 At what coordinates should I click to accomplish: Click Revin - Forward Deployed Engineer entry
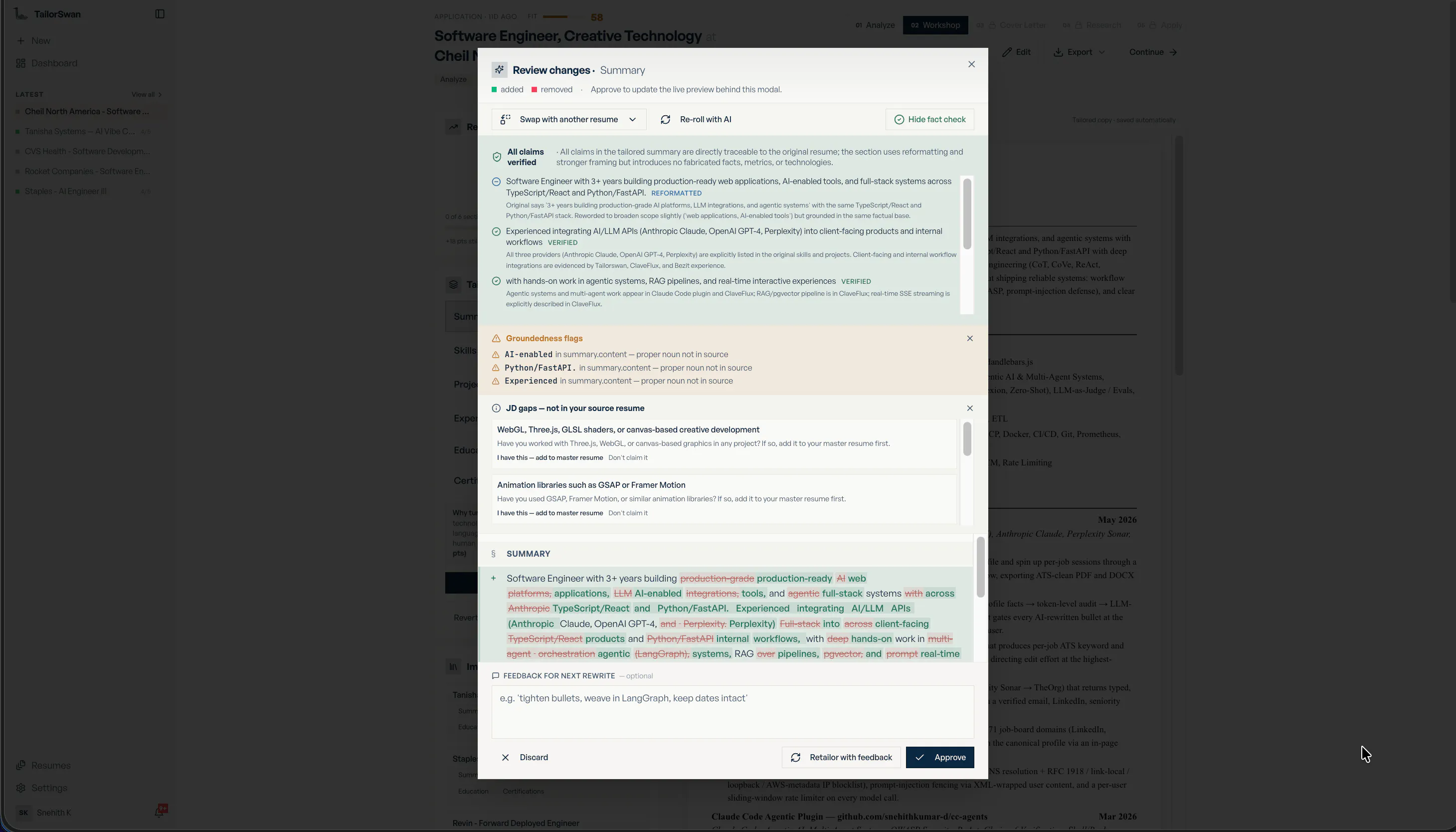[x=516, y=823]
